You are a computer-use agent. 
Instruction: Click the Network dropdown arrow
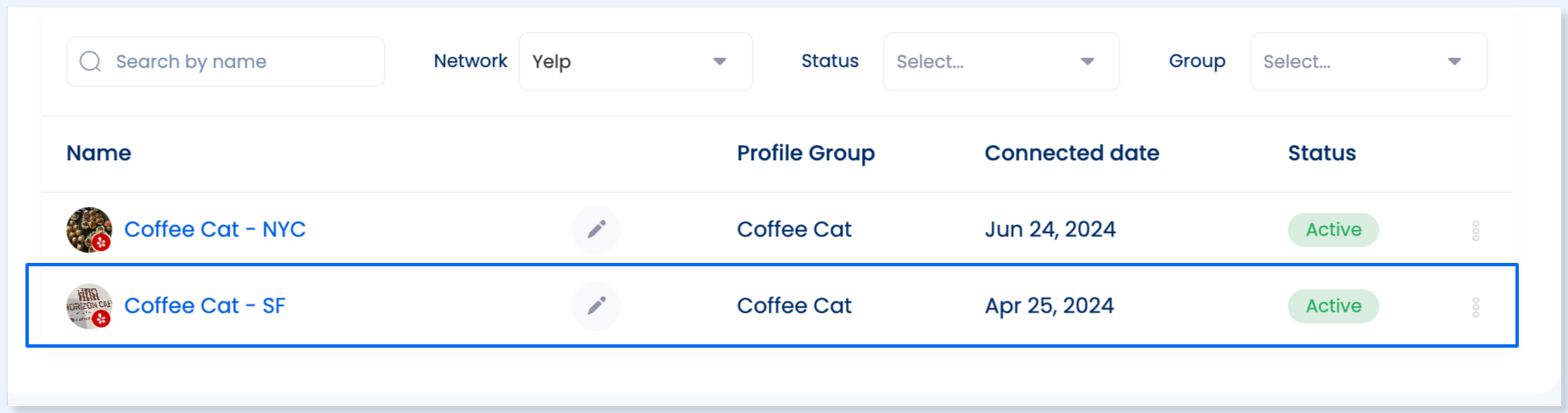click(720, 61)
